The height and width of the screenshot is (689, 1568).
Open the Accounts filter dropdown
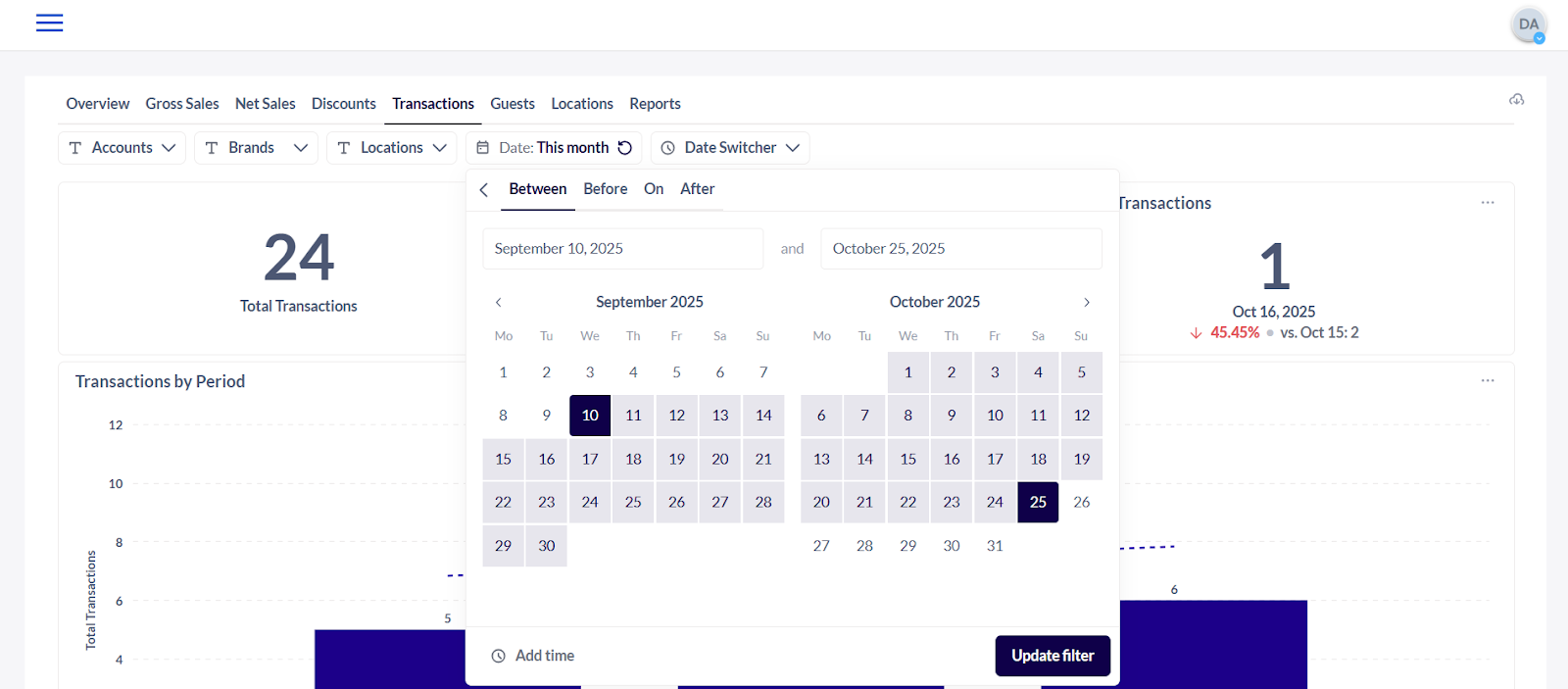(x=122, y=148)
